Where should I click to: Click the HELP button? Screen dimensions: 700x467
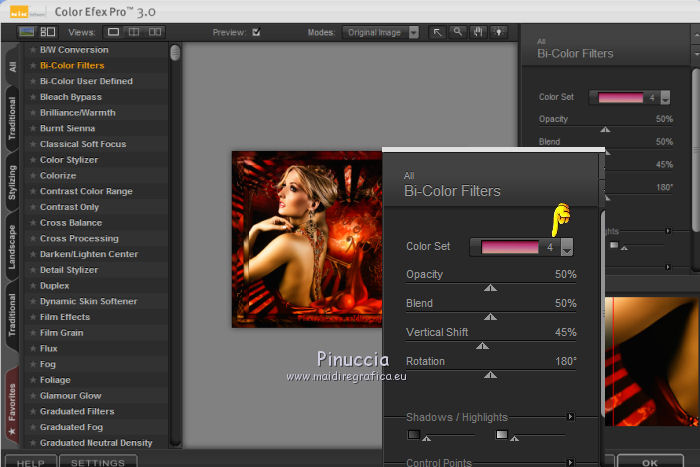click(x=31, y=462)
